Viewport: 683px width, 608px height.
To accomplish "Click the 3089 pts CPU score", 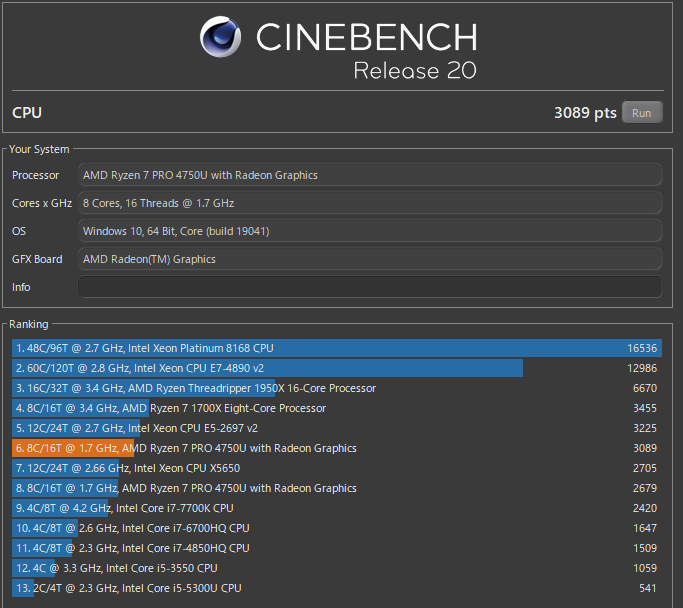I will (585, 113).
